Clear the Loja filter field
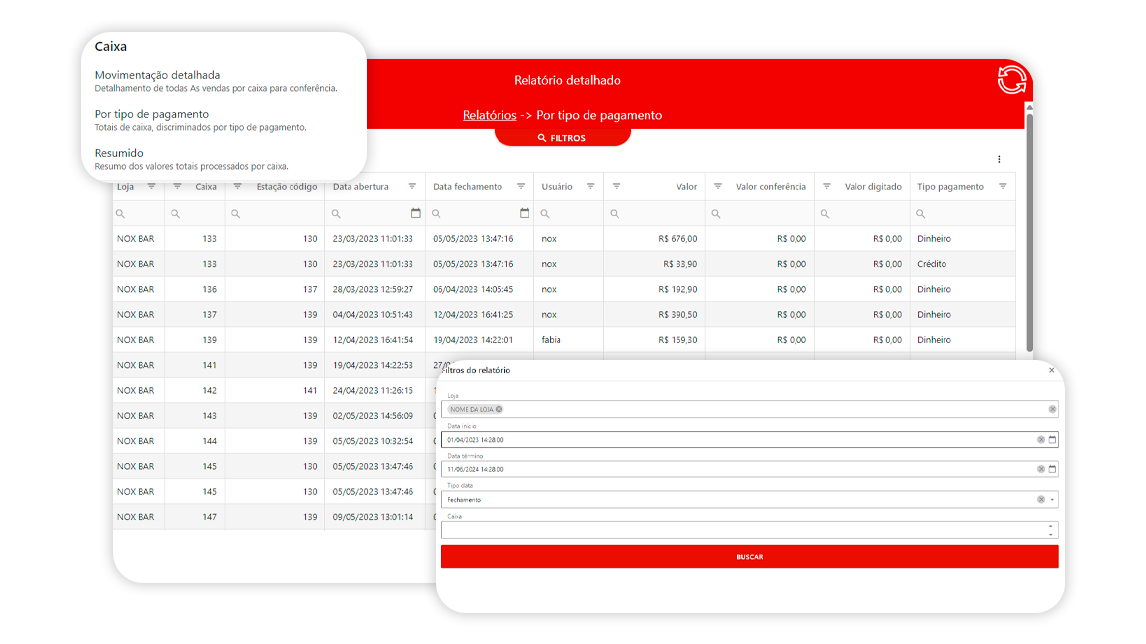This screenshot has height=644, width=1146. click(x=1052, y=409)
